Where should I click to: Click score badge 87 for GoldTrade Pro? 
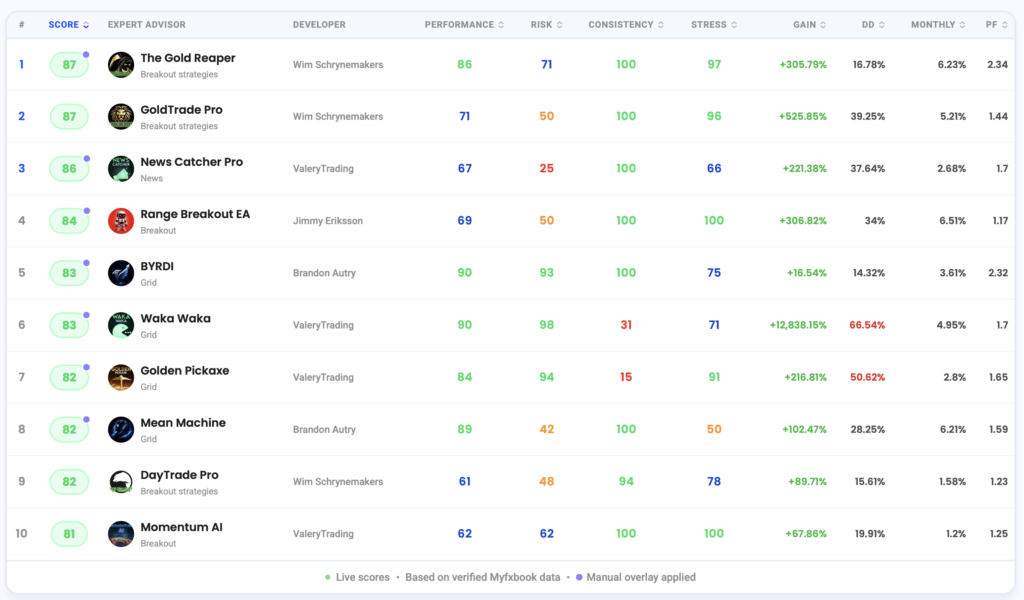[x=69, y=117]
